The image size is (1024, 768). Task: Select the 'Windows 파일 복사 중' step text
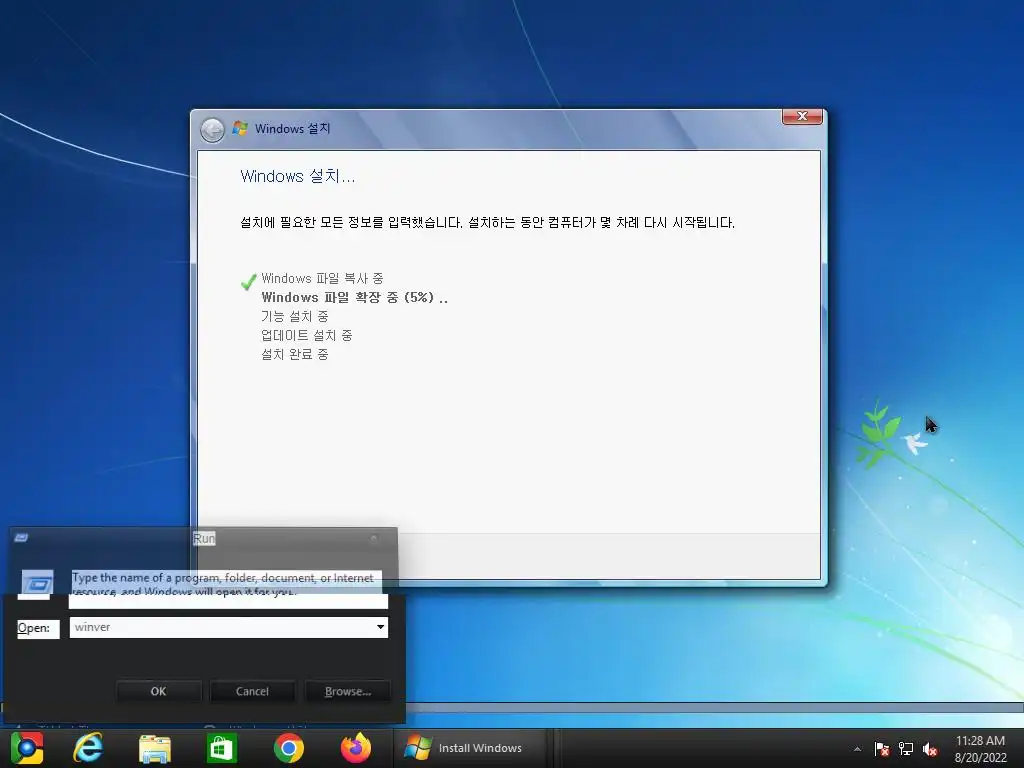[x=322, y=278]
